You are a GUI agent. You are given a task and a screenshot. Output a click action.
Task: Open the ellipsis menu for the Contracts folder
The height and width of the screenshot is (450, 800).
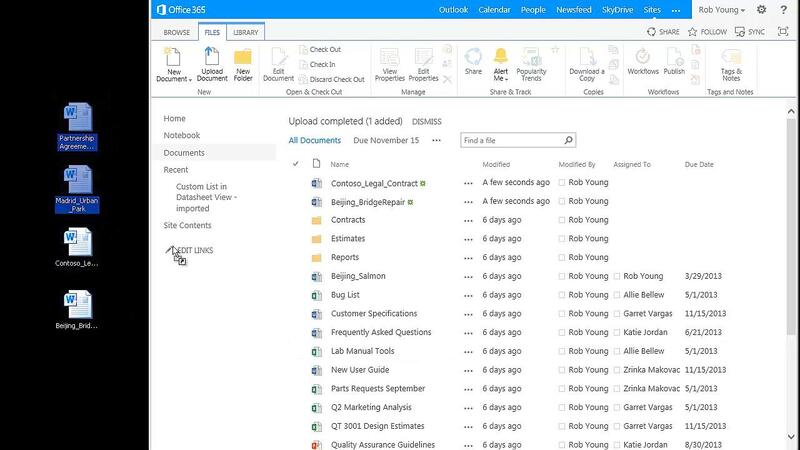click(x=468, y=220)
